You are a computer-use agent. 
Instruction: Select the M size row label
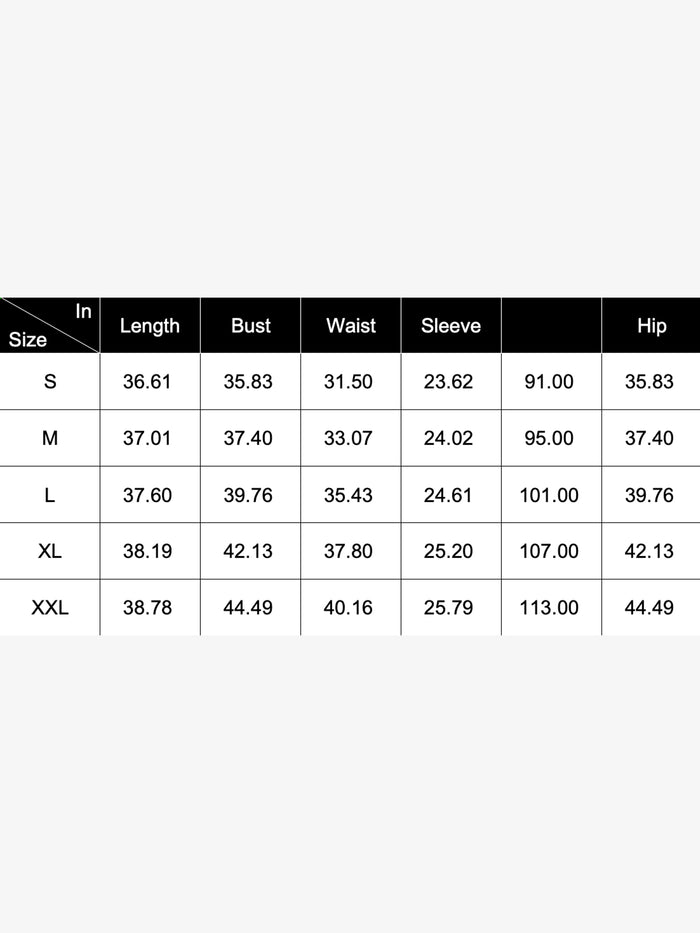[50, 438]
